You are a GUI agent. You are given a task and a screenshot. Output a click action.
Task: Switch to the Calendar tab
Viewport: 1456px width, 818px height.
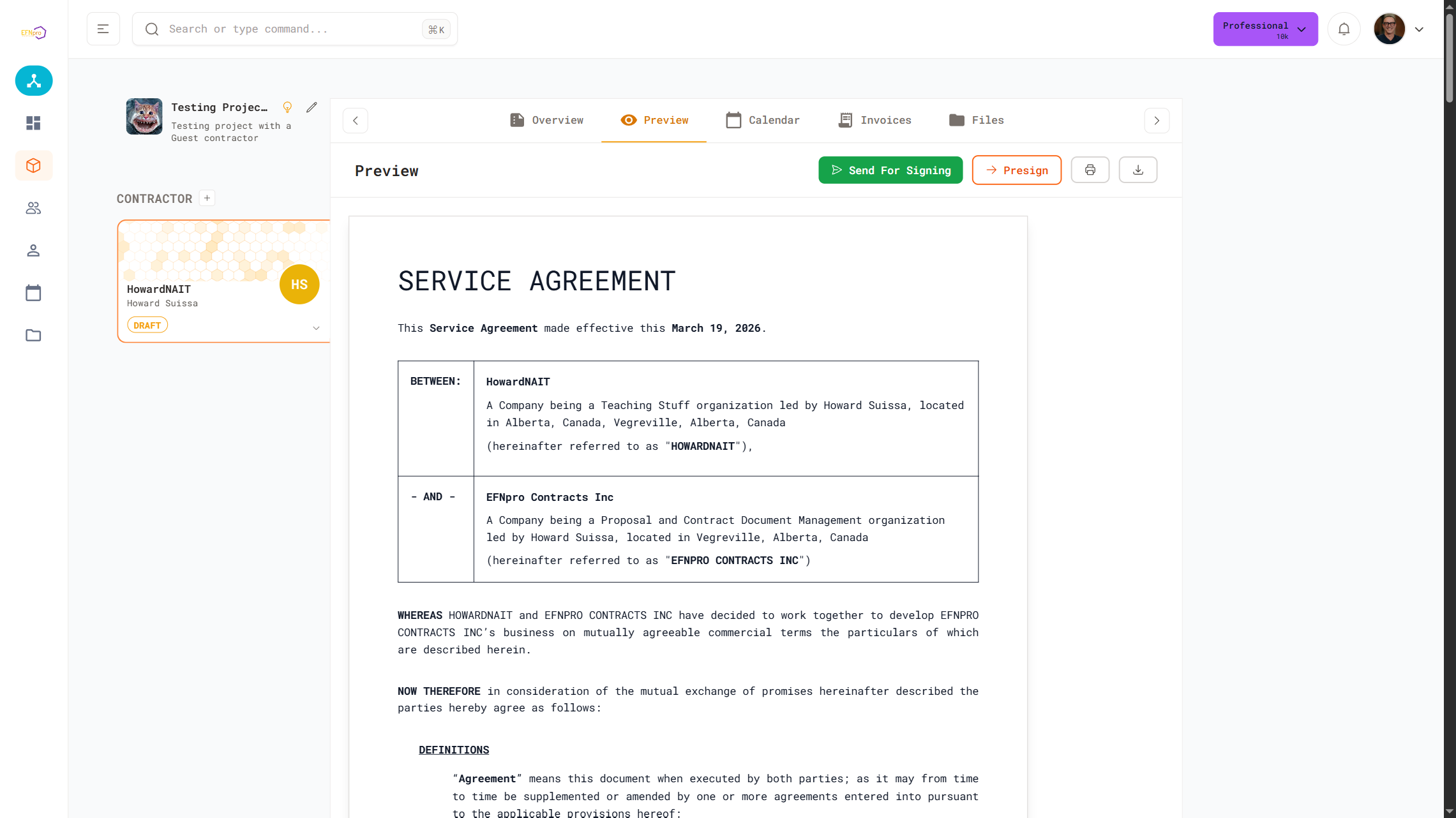click(762, 121)
